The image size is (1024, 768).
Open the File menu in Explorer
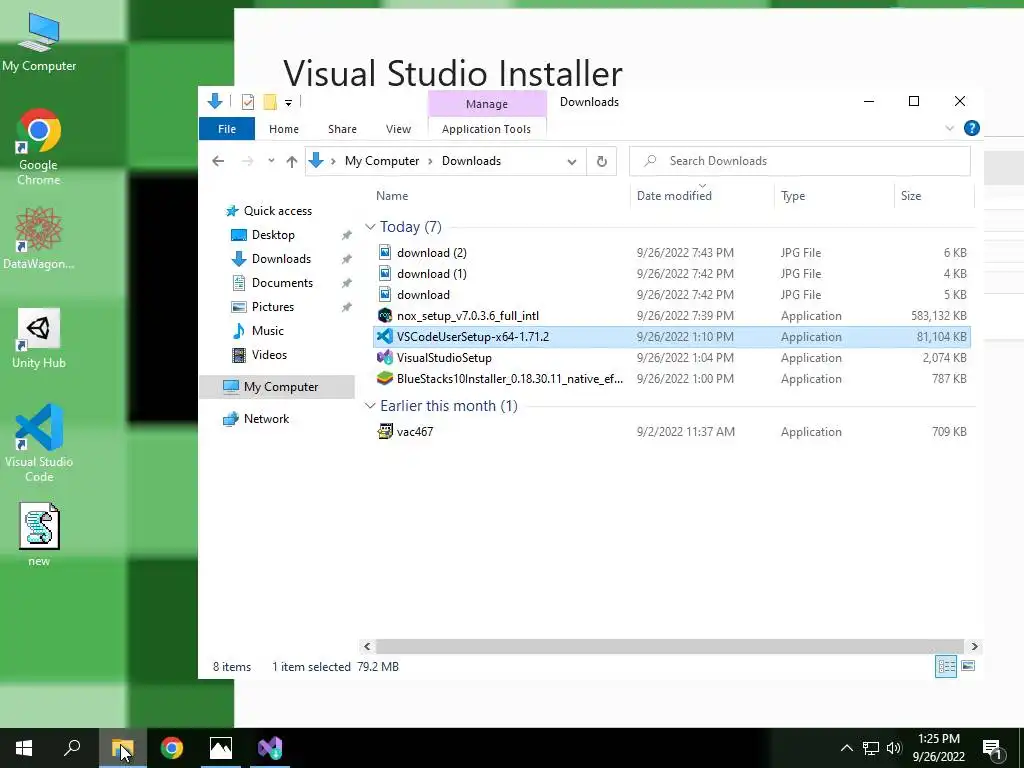227,129
